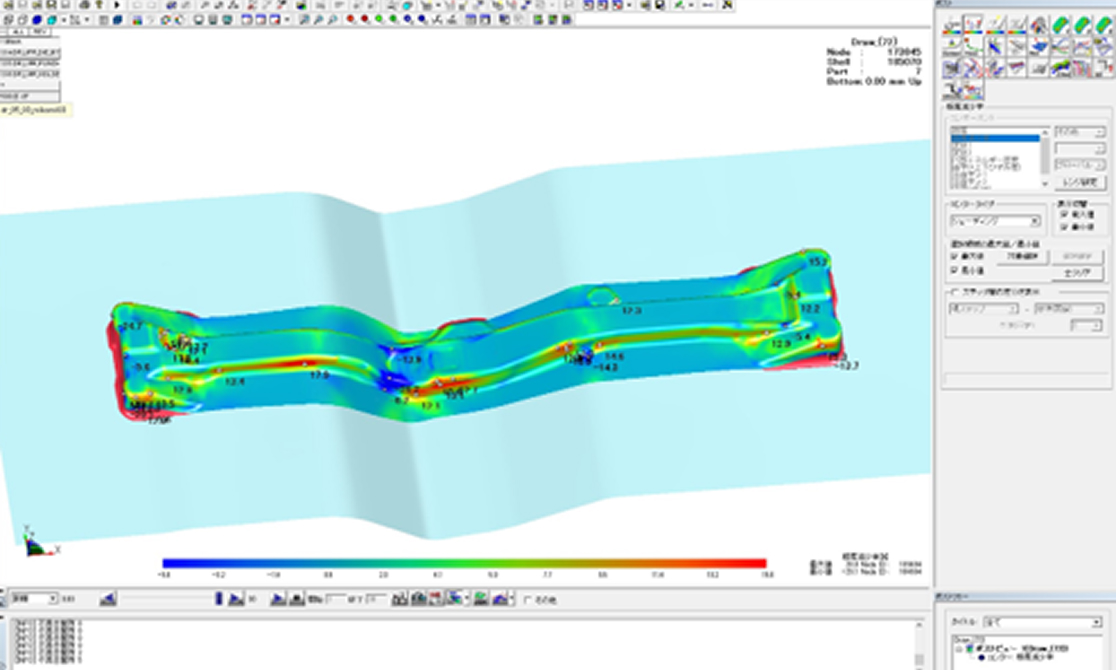Toggle 最小値 checkbox beside 対象選択 button group
This screenshot has height=670, width=1116.
coord(953,270)
